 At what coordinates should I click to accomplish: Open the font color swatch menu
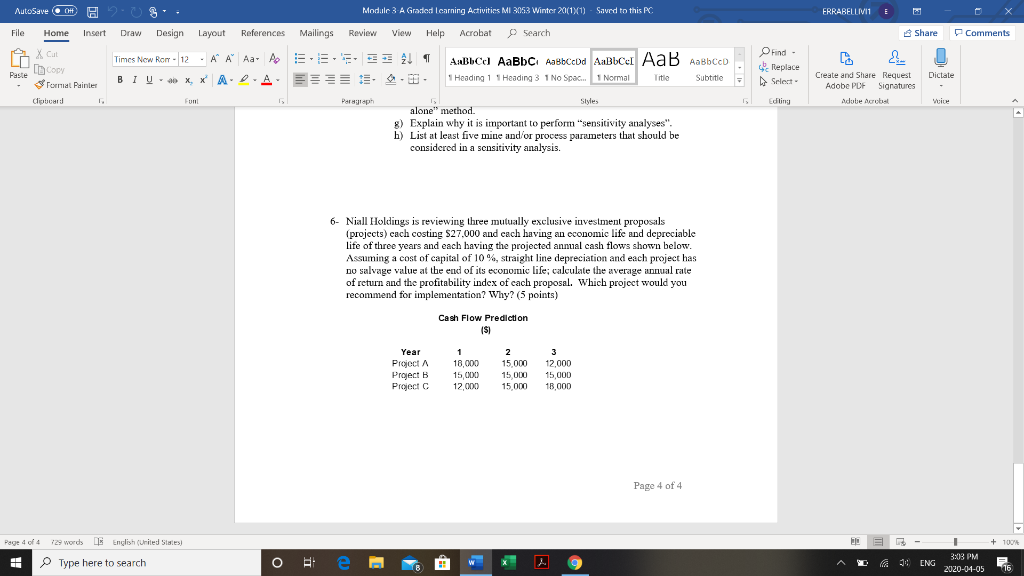tap(277, 80)
